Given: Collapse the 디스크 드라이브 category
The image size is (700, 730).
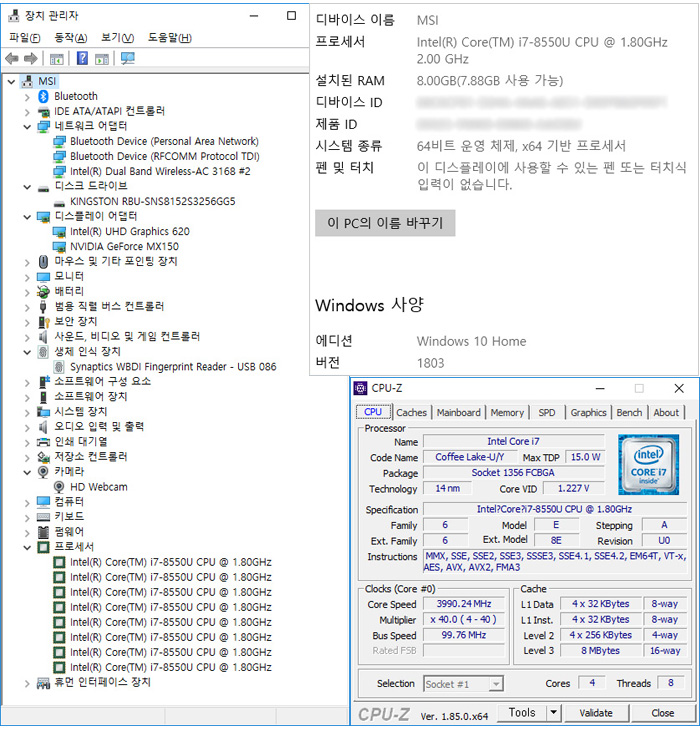Looking at the screenshot, I should point(27,187).
